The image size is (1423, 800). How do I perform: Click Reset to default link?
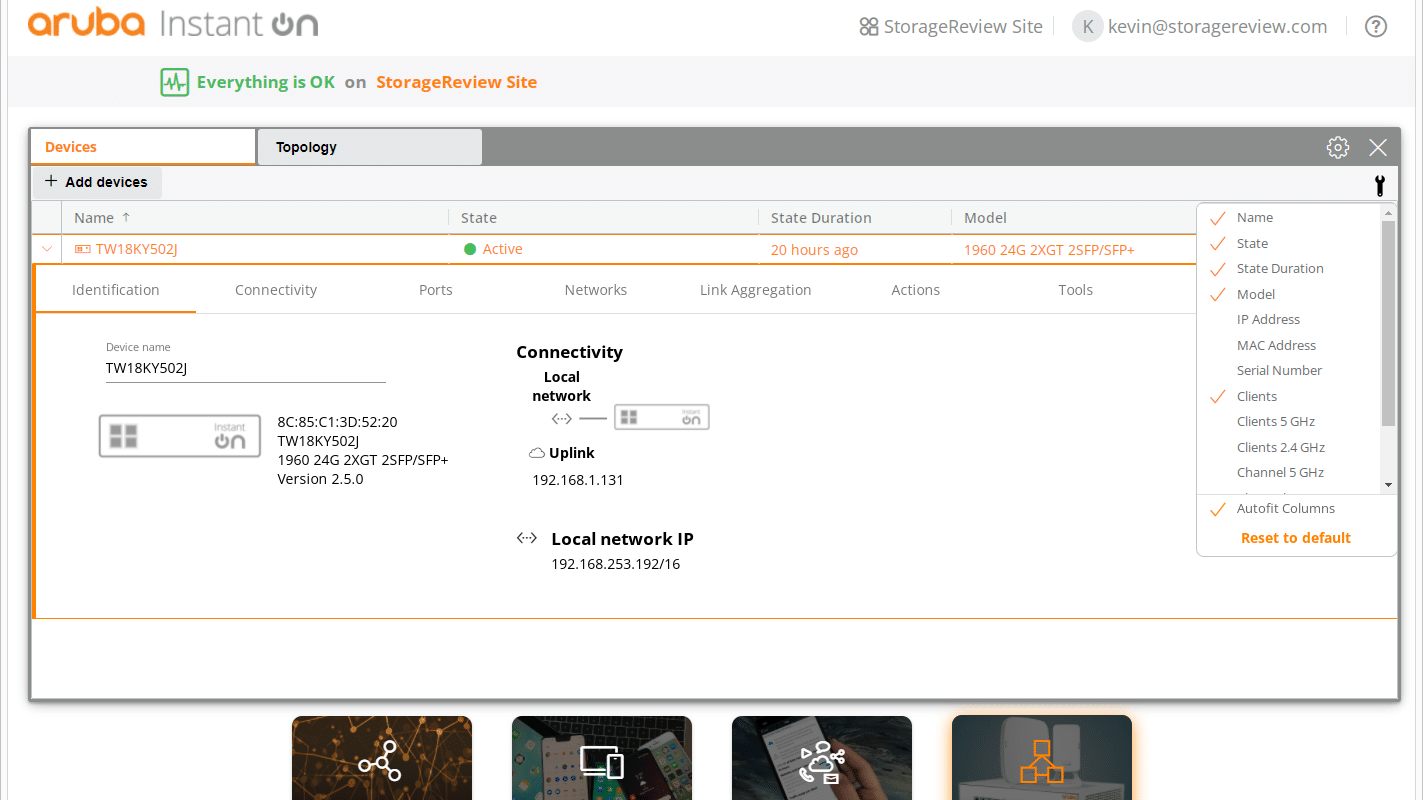click(x=1296, y=538)
